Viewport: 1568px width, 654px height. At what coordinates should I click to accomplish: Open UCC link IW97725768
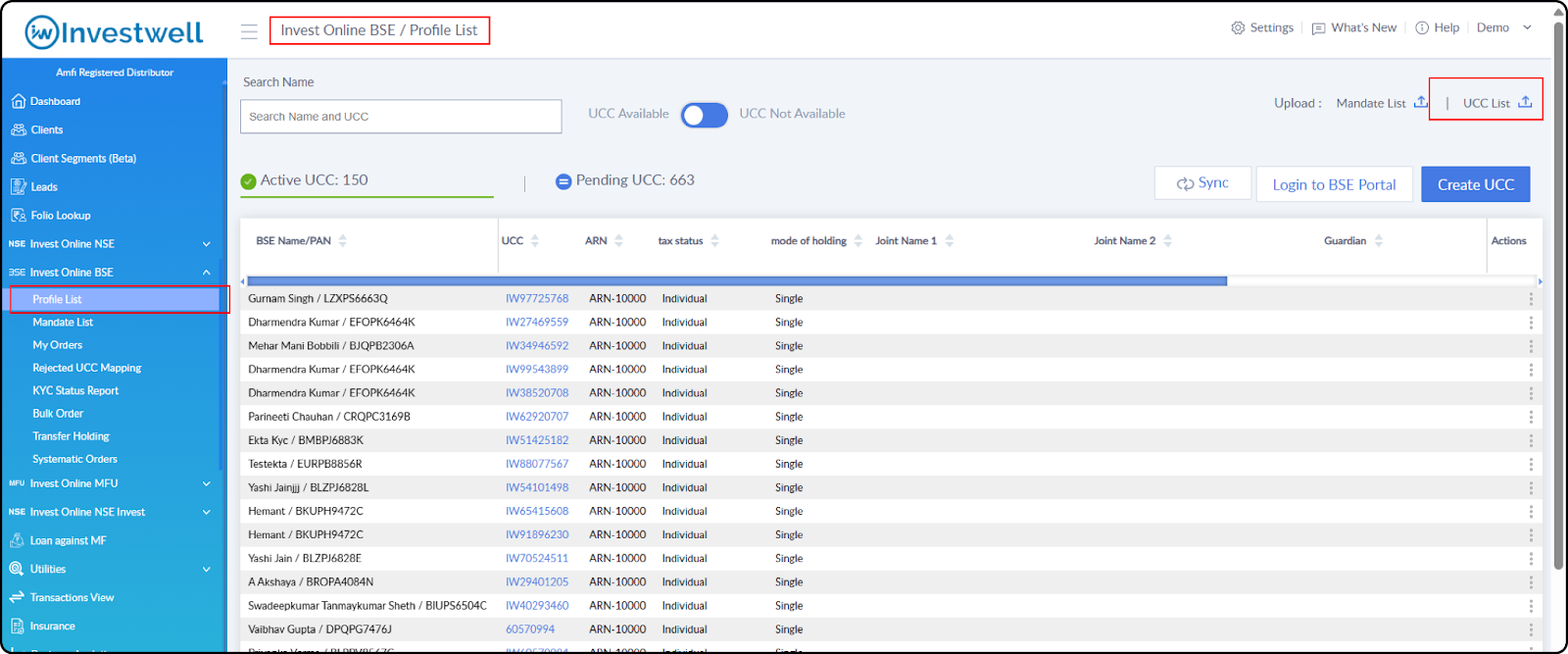[537, 299]
